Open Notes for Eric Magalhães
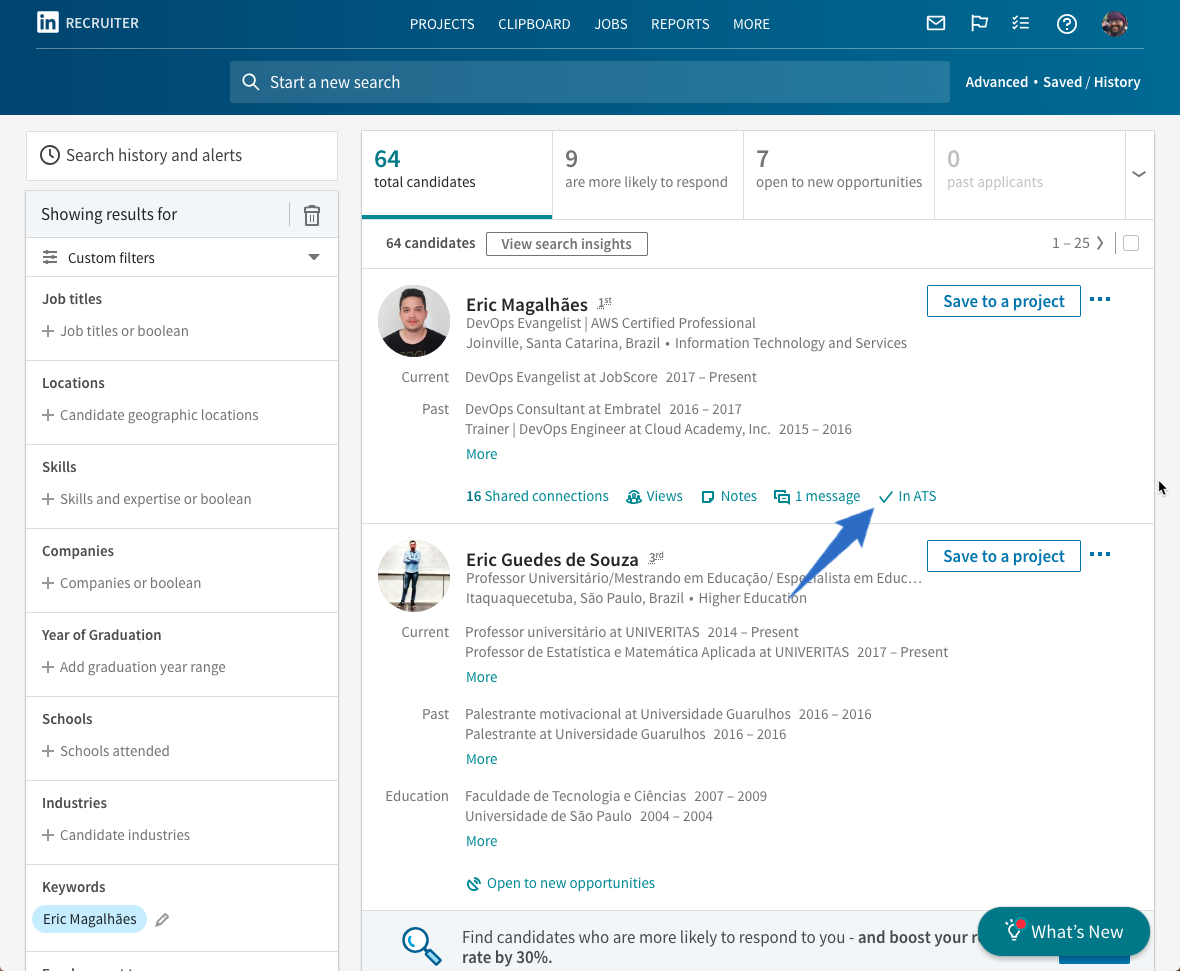This screenshot has height=971, width=1180. point(728,497)
